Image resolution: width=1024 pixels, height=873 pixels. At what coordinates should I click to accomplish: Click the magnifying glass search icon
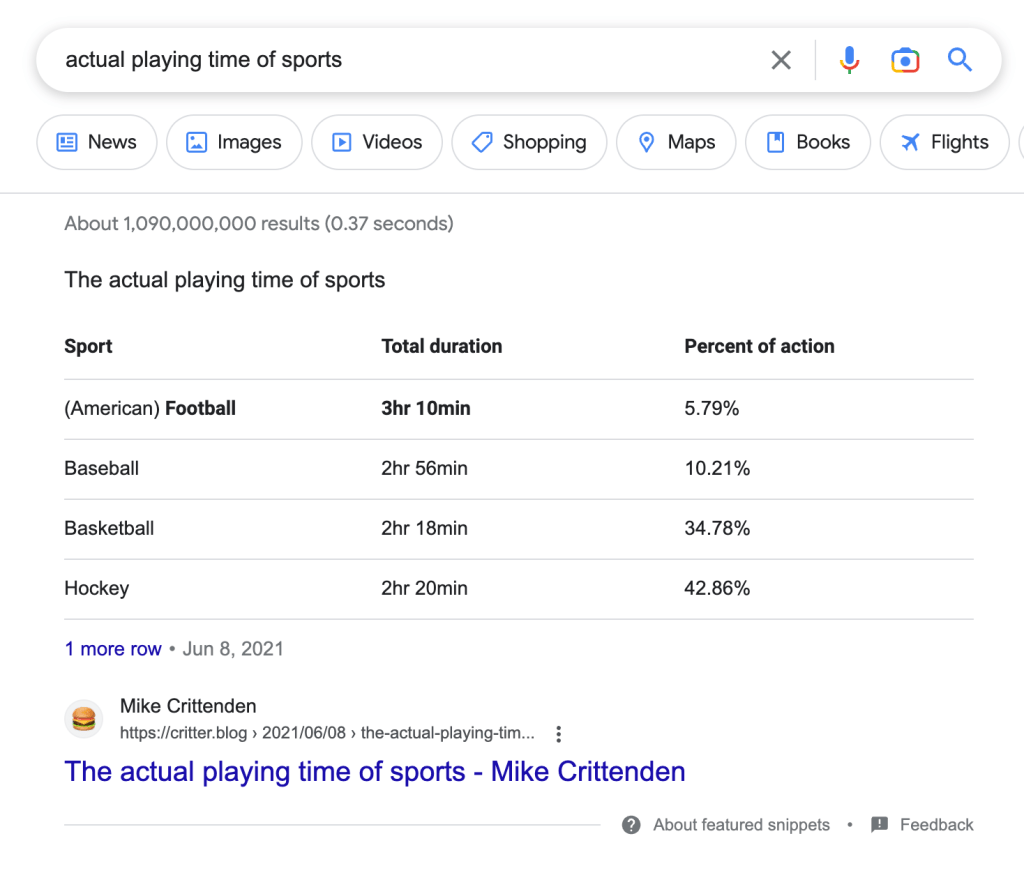click(x=960, y=60)
